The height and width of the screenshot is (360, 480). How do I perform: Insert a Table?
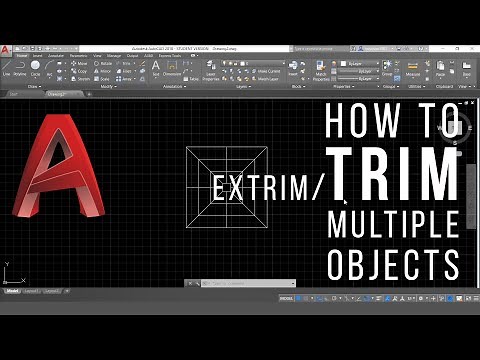(x=191, y=79)
